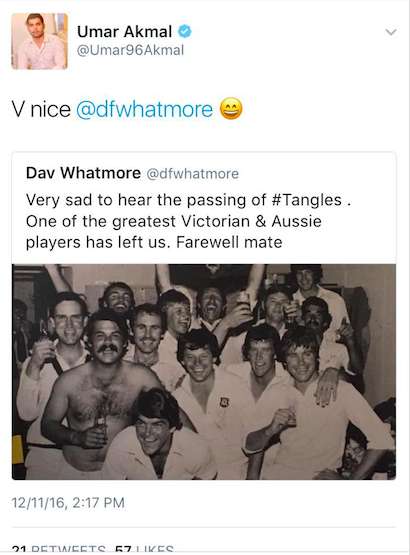This screenshot has height=555, width=410.
Task: Tap the grinning face emoji
Action: 231,109
